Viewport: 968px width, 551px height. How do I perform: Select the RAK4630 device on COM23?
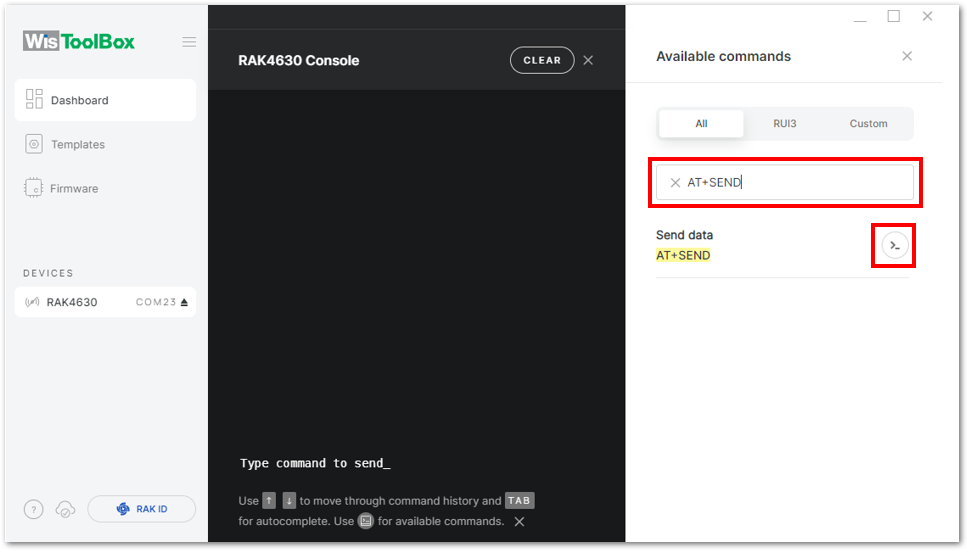105,302
